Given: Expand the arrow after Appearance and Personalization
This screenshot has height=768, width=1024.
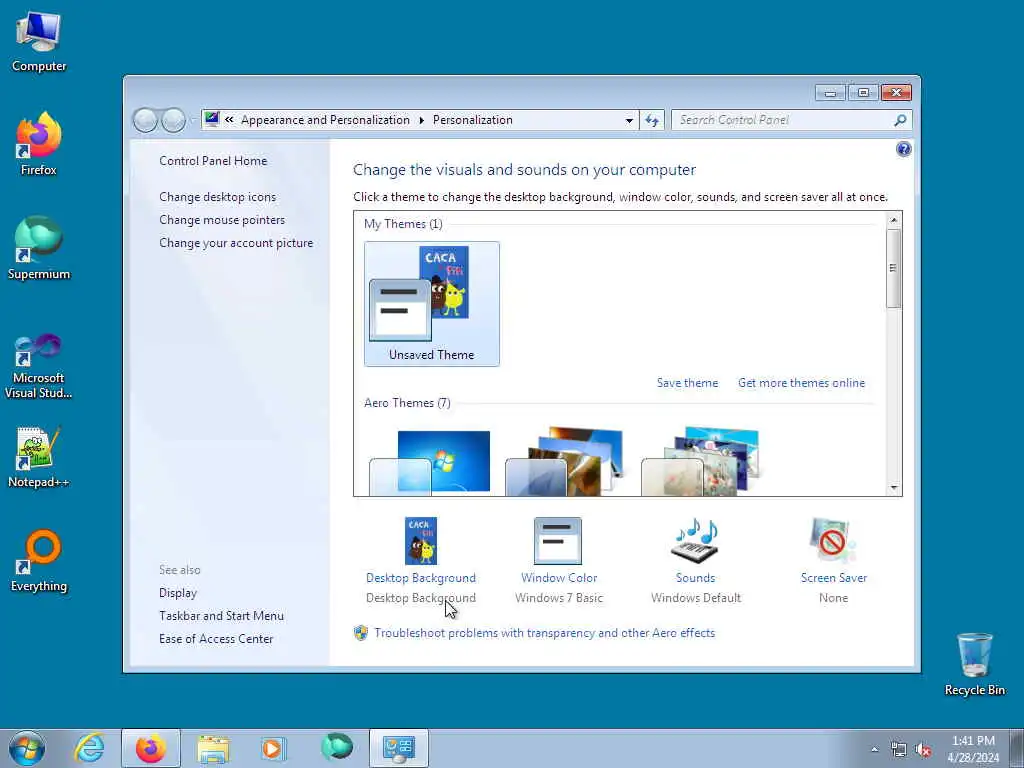Looking at the screenshot, I should pos(421,120).
